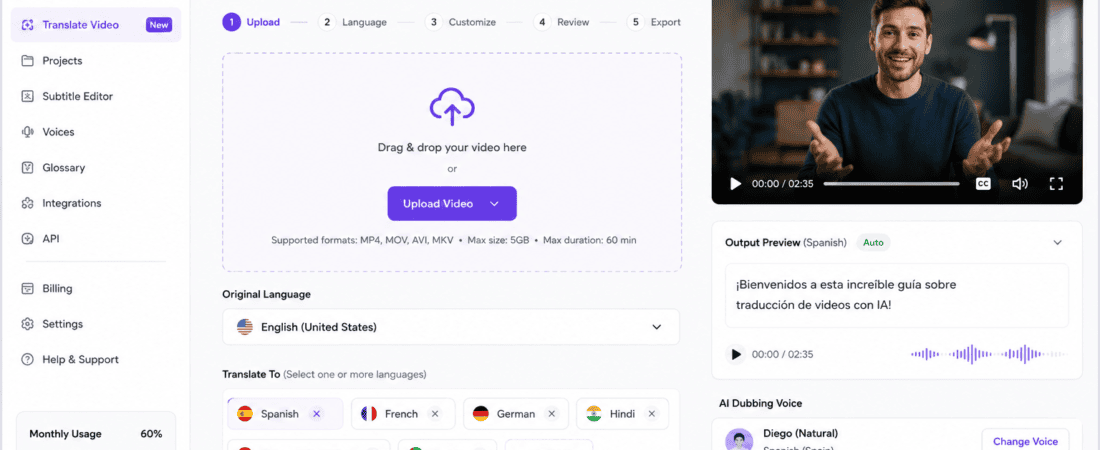1100x450 pixels.
Task: Click the US flag icon
Action: tap(245, 327)
